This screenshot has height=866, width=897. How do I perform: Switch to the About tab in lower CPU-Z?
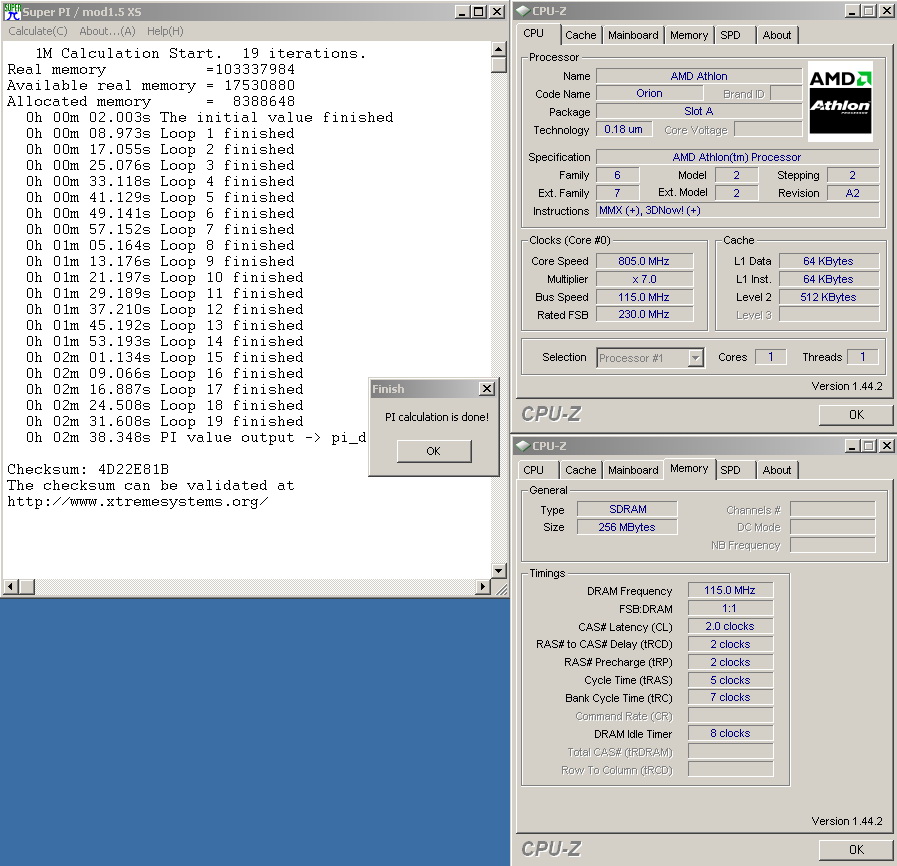pos(777,470)
